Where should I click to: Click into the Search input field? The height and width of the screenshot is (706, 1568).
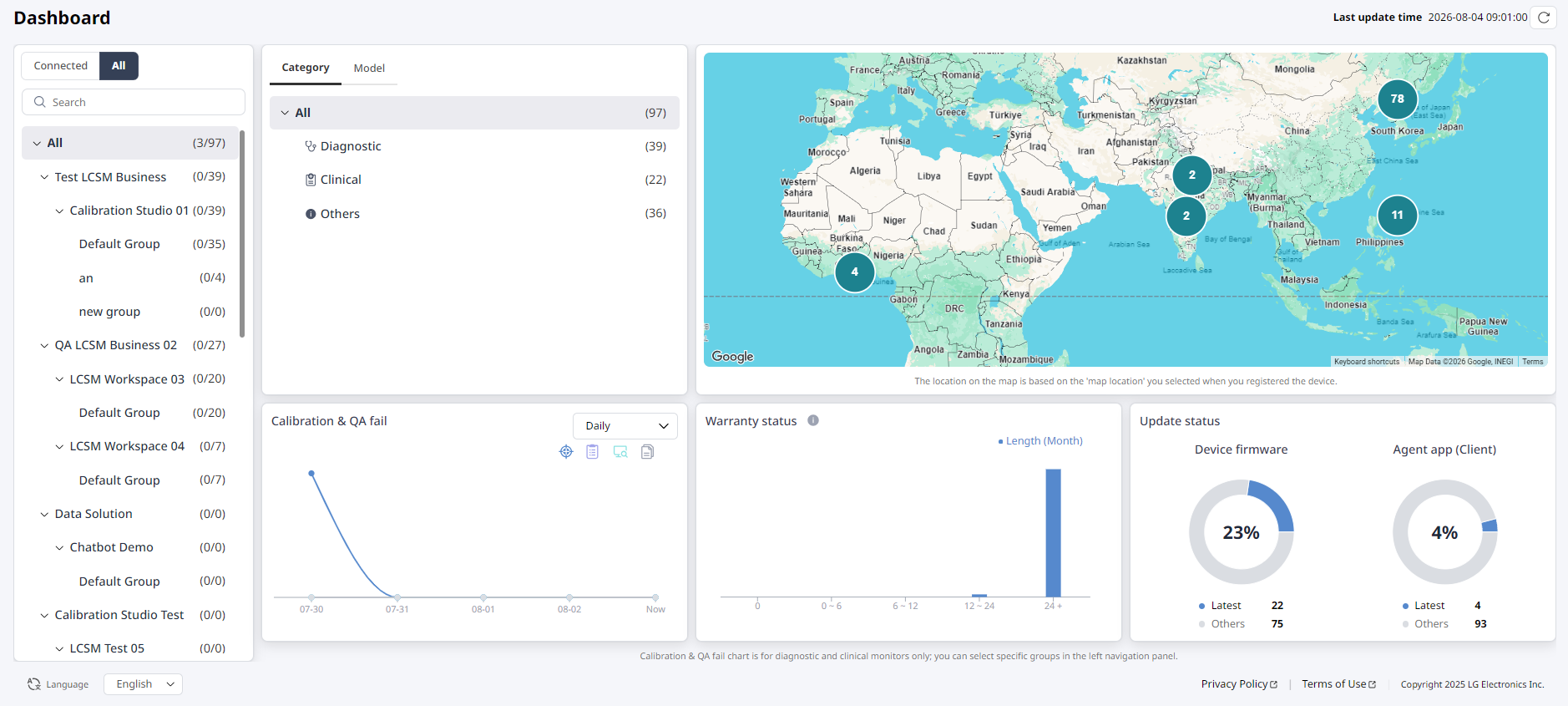134,102
